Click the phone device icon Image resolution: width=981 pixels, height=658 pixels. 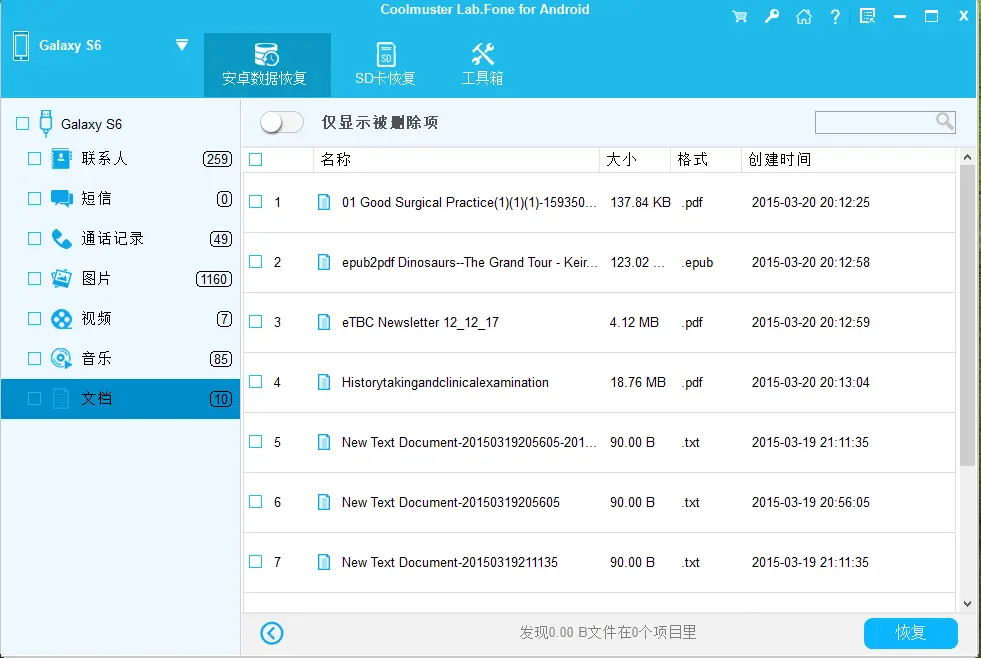click(x=21, y=46)
